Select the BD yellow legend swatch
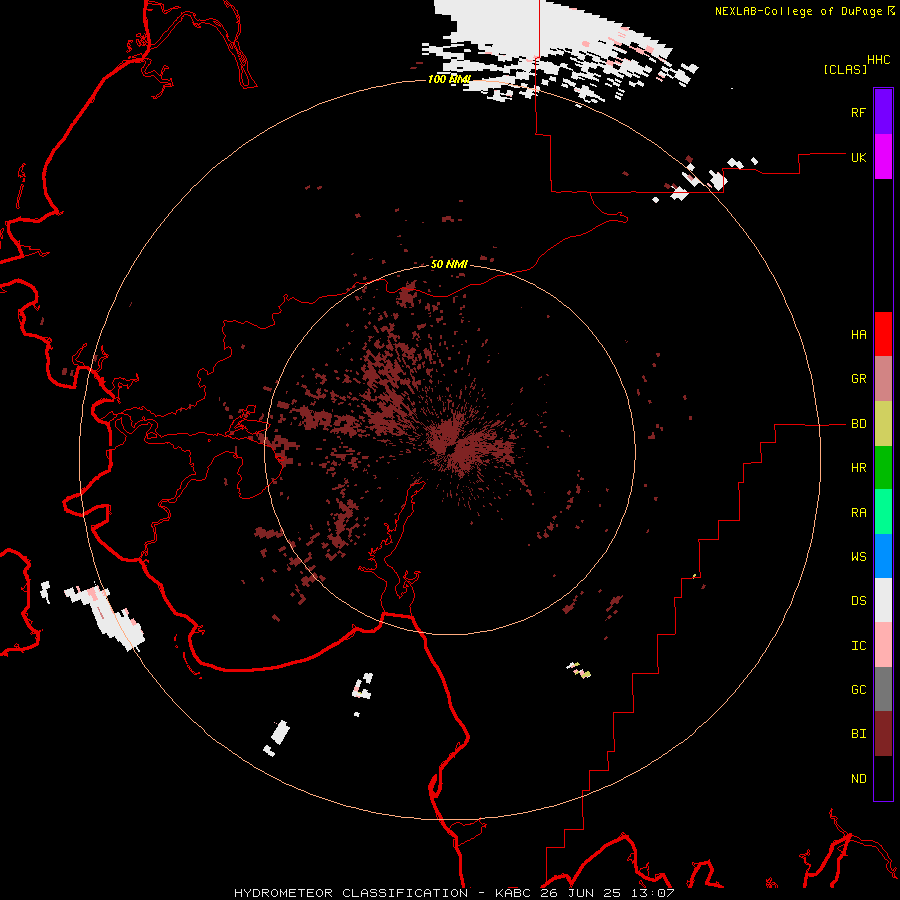Screen dimensions: 900x900 (883, 423)
